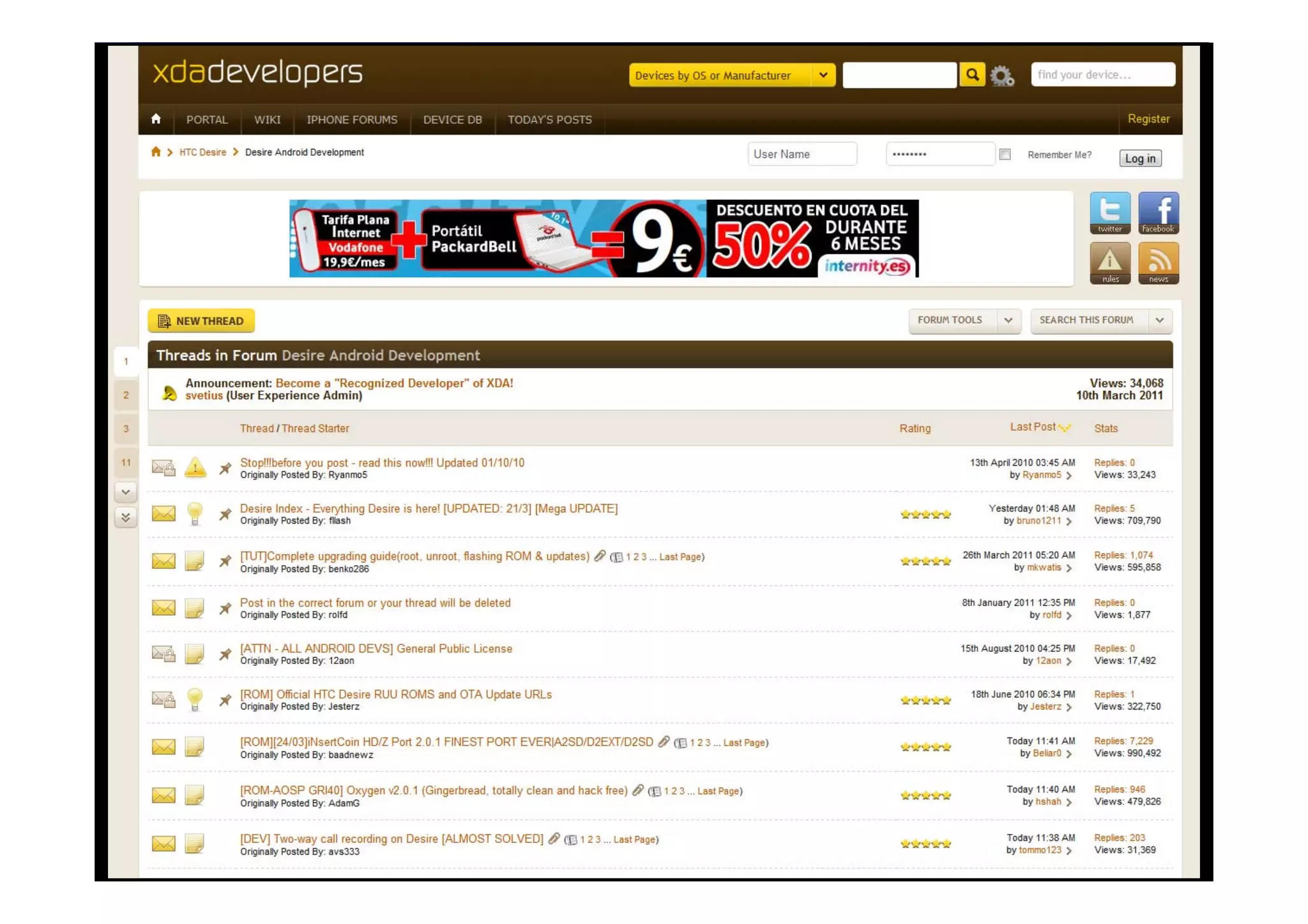
Task: Click the warning icon on the Stop!!! thread
Action: click(195, 467)
